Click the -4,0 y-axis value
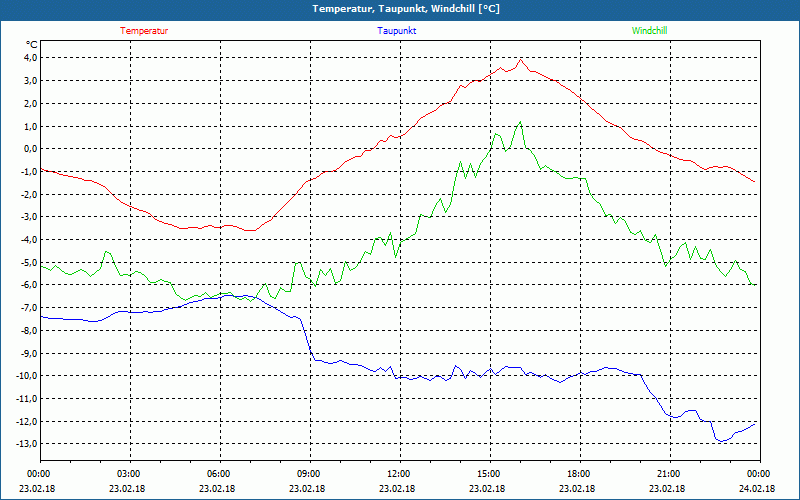800x500 pixels. (x=30, y=240)
